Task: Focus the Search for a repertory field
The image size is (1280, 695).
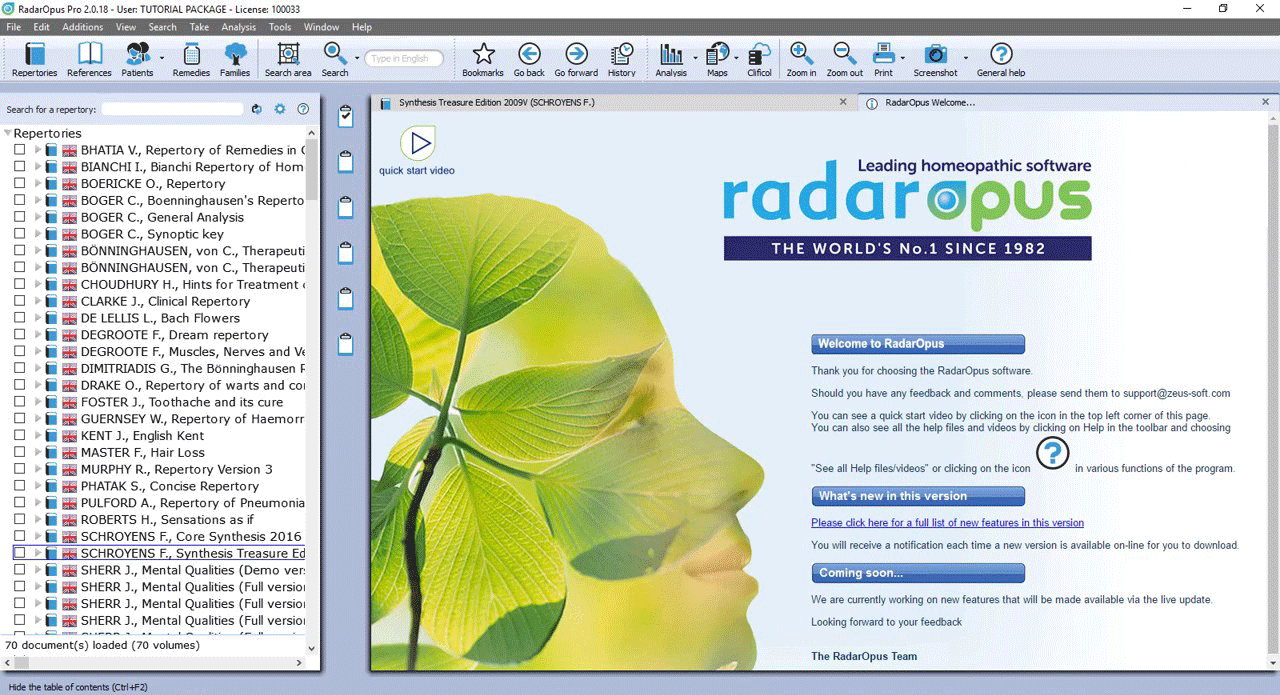Action: click(173, 109)
